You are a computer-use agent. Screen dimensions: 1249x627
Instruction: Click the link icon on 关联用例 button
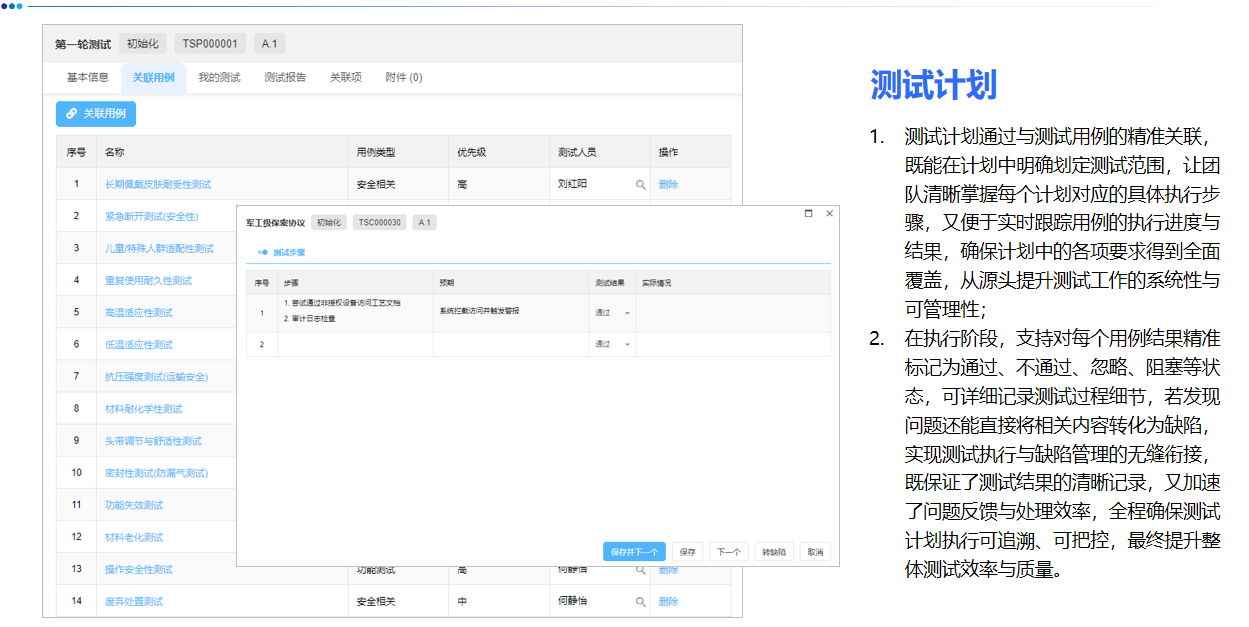pyautogui.click(x=71, y=112)
